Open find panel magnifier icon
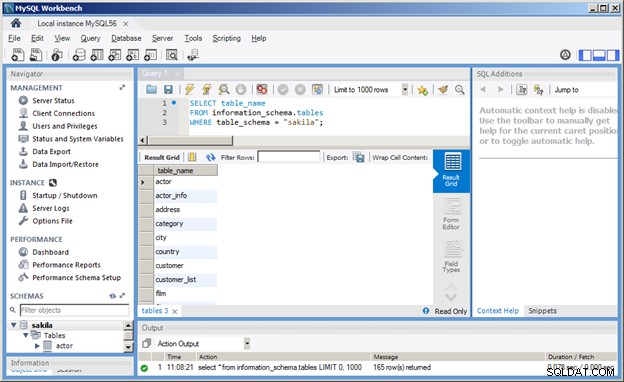This screenshot has height=382, width=624. (x=460, y=90)
